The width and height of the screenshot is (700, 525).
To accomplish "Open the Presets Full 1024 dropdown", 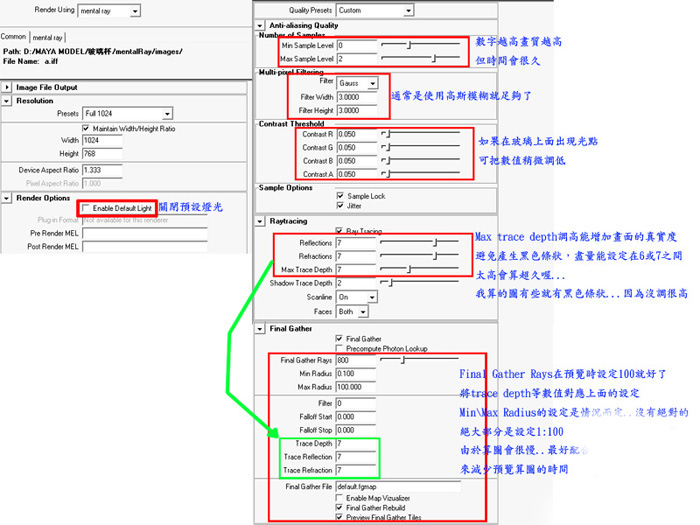I will click(127, 113).
